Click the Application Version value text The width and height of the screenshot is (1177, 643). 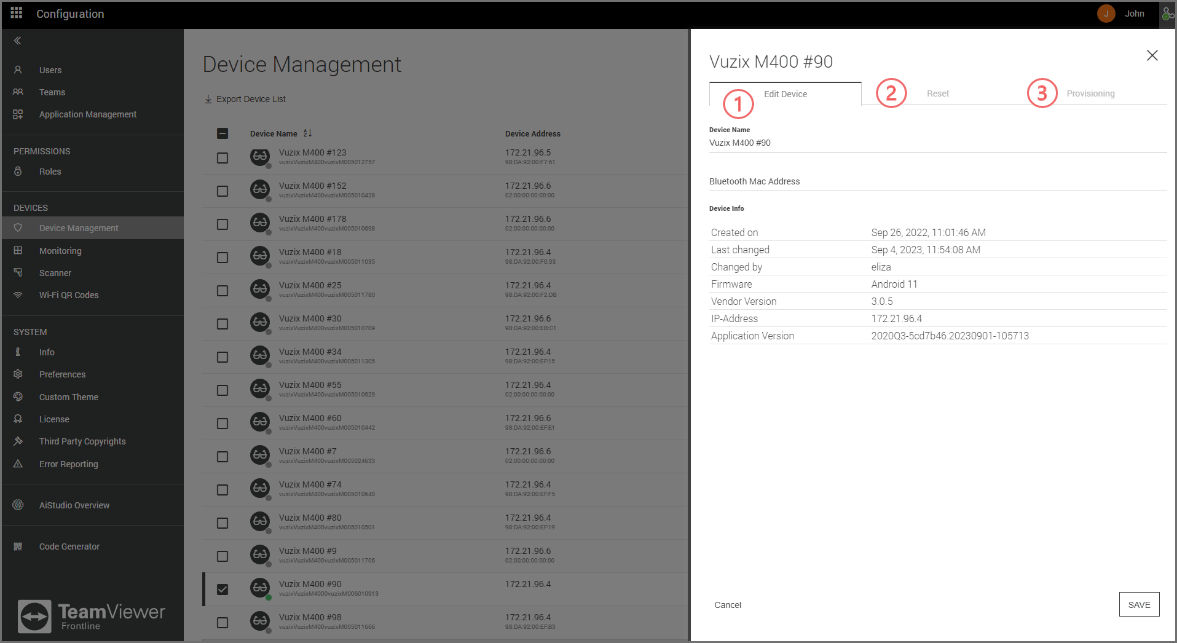pos(950,336)
